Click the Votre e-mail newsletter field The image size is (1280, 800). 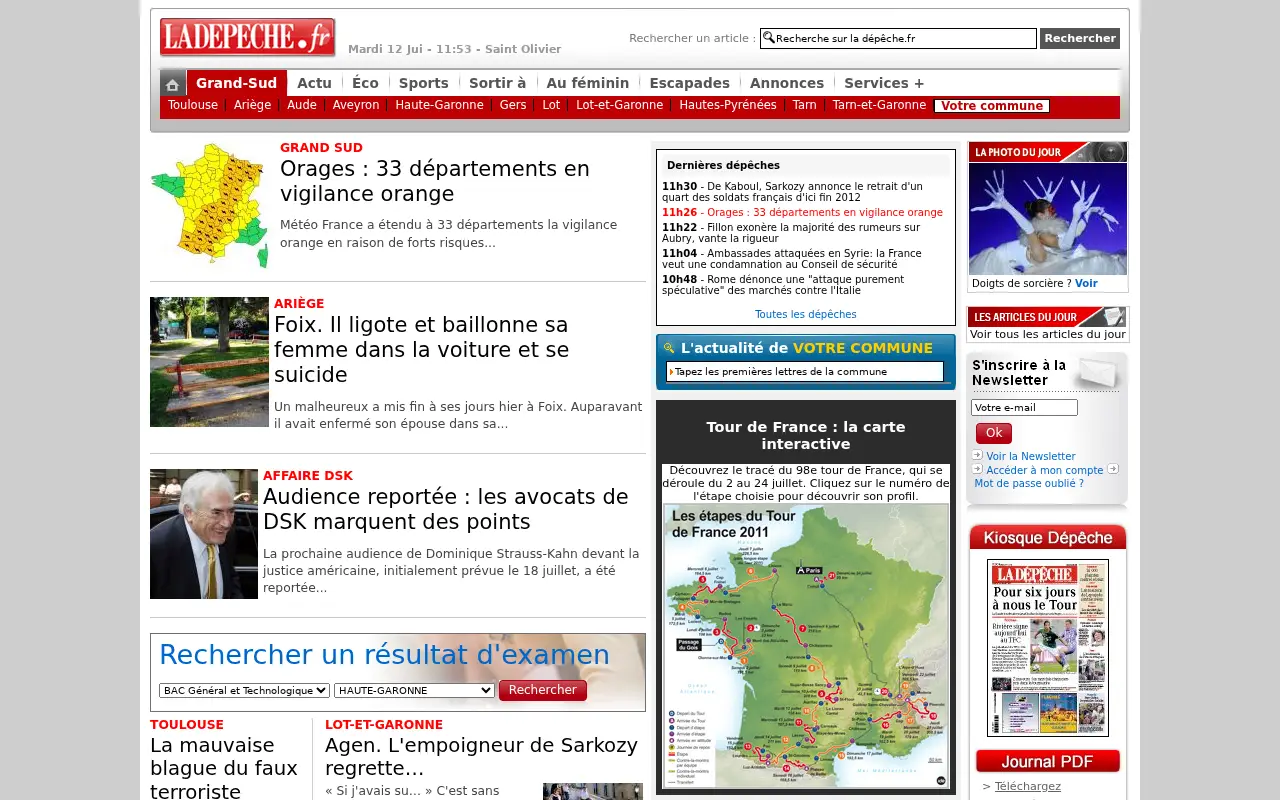[1024, 408]
